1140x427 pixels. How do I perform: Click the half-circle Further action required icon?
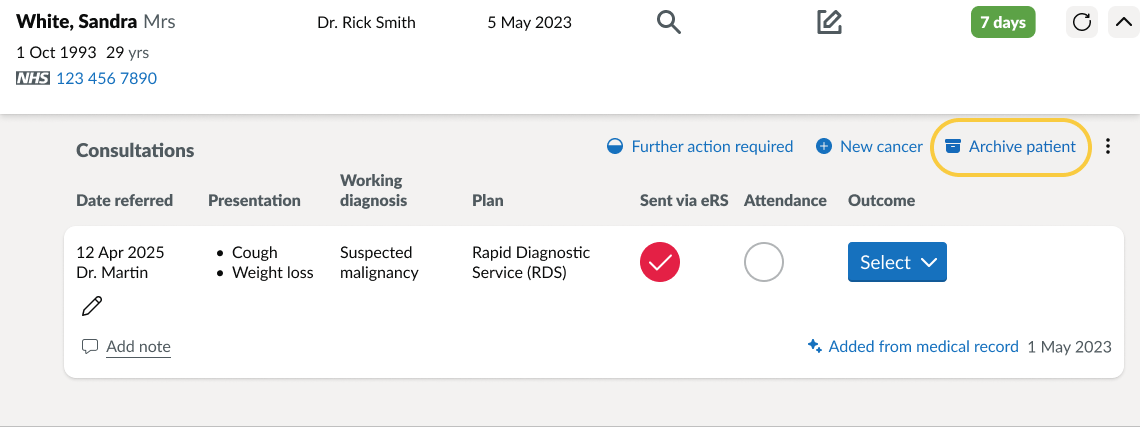pyautogui.click(x=615, y=146)
